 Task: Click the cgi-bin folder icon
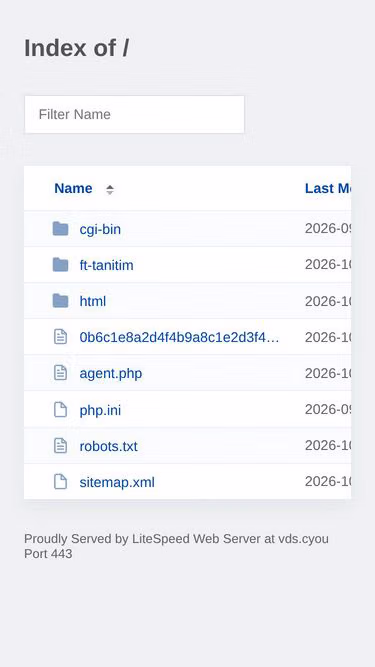point(60,229)
